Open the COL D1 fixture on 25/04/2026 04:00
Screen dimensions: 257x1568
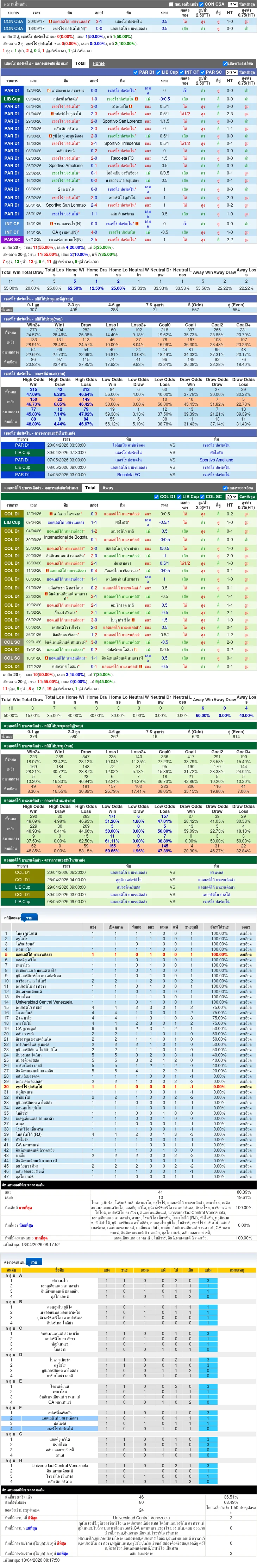22,880
